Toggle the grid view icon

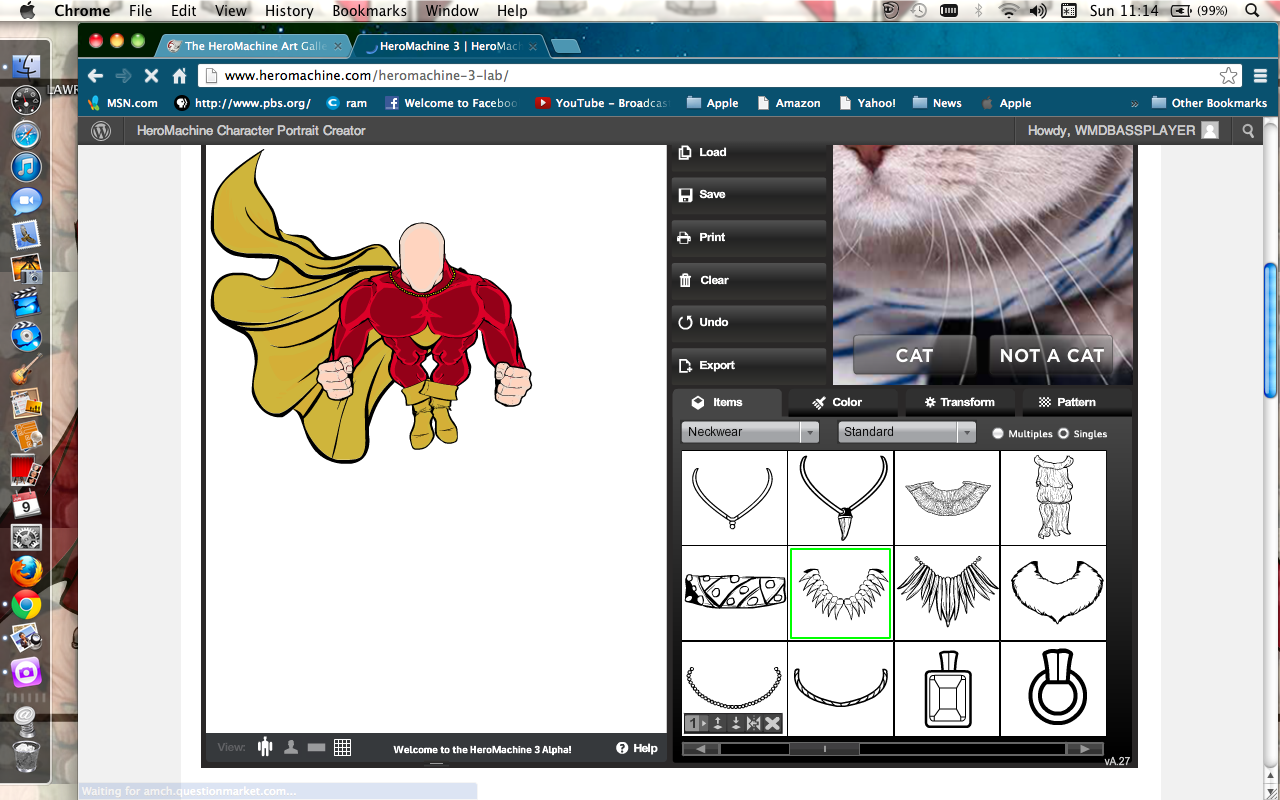[x=342, y=747]
